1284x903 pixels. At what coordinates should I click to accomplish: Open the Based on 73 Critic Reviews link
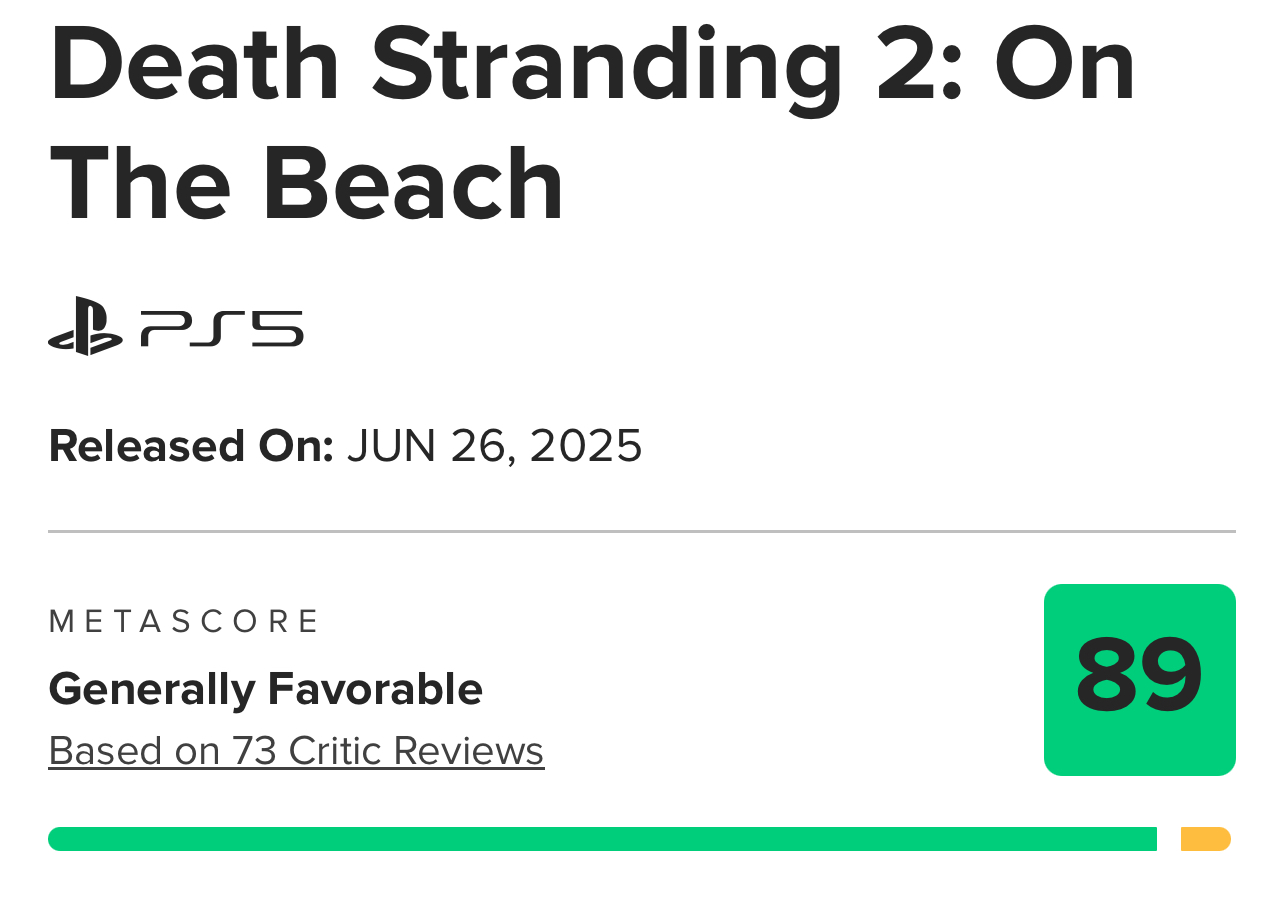point(296,751)
